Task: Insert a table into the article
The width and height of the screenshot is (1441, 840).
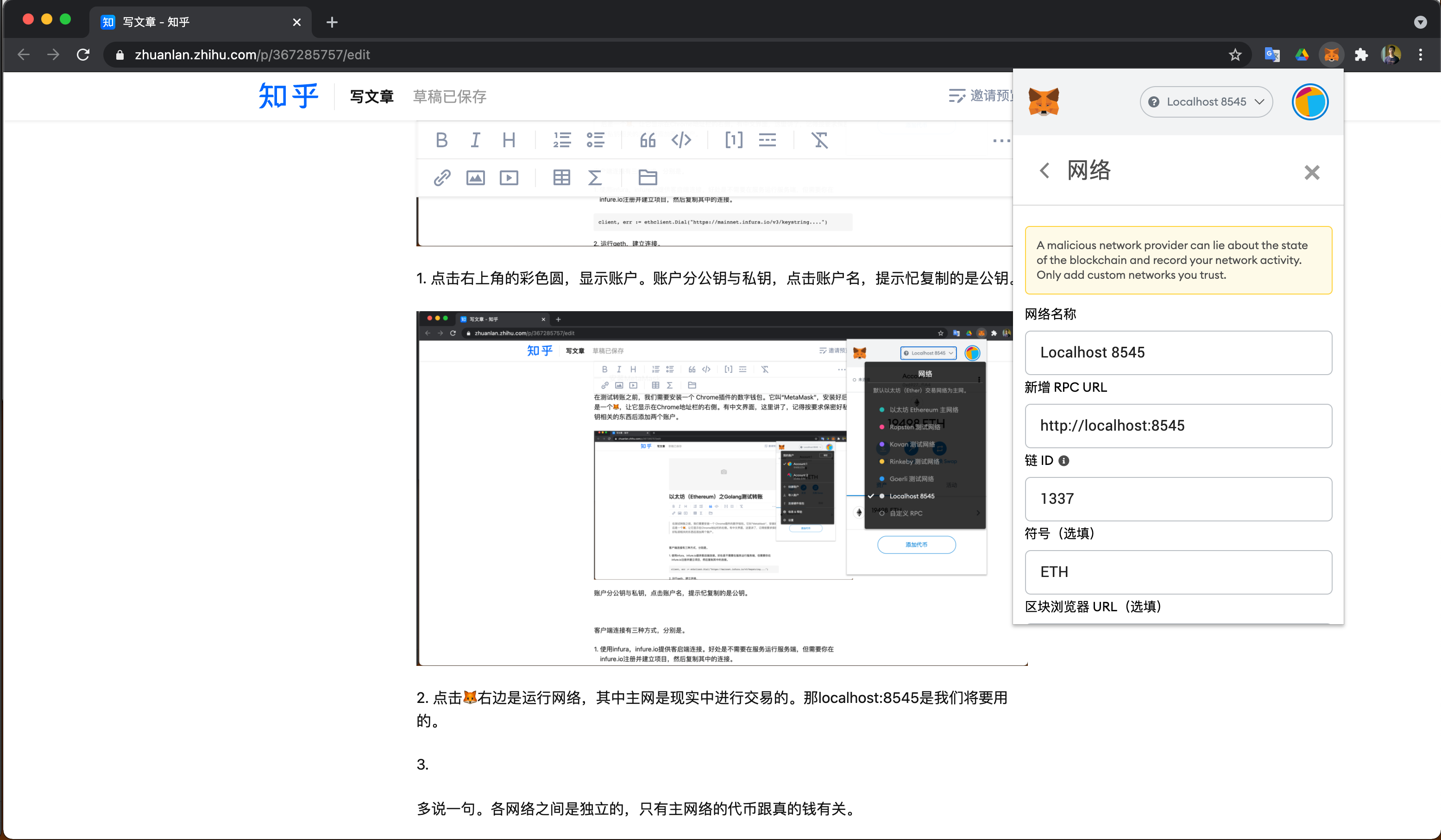Action: (561, 178)
